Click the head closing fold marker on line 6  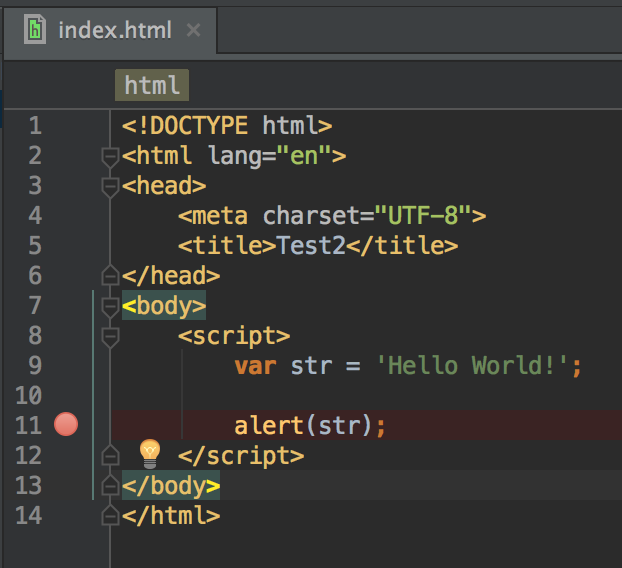(x=110, y=275)
